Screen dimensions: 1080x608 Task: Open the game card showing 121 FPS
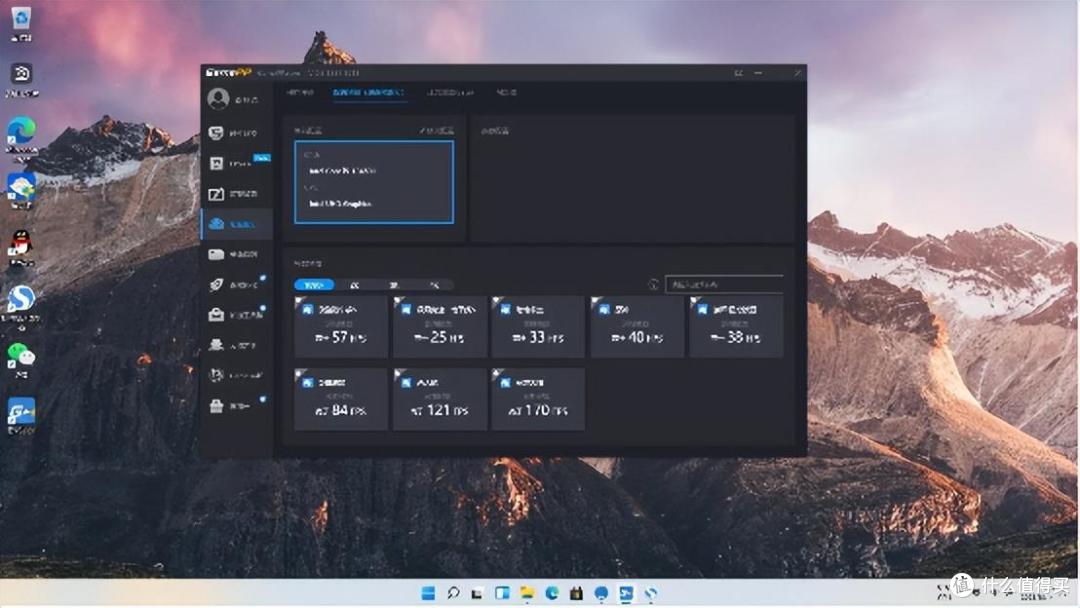click(x=439, y=399)
